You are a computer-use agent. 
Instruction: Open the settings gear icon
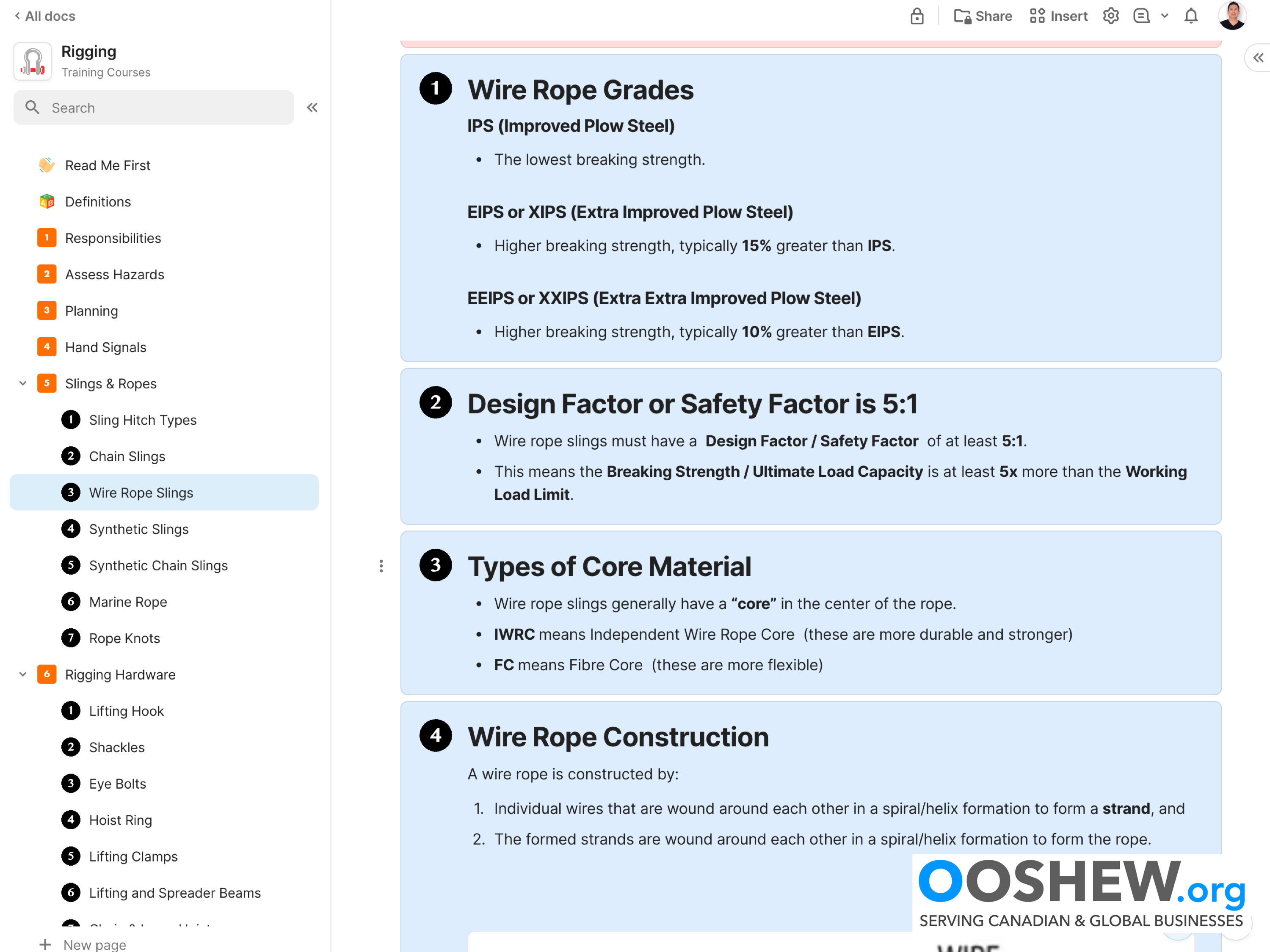pos(1110,16)
